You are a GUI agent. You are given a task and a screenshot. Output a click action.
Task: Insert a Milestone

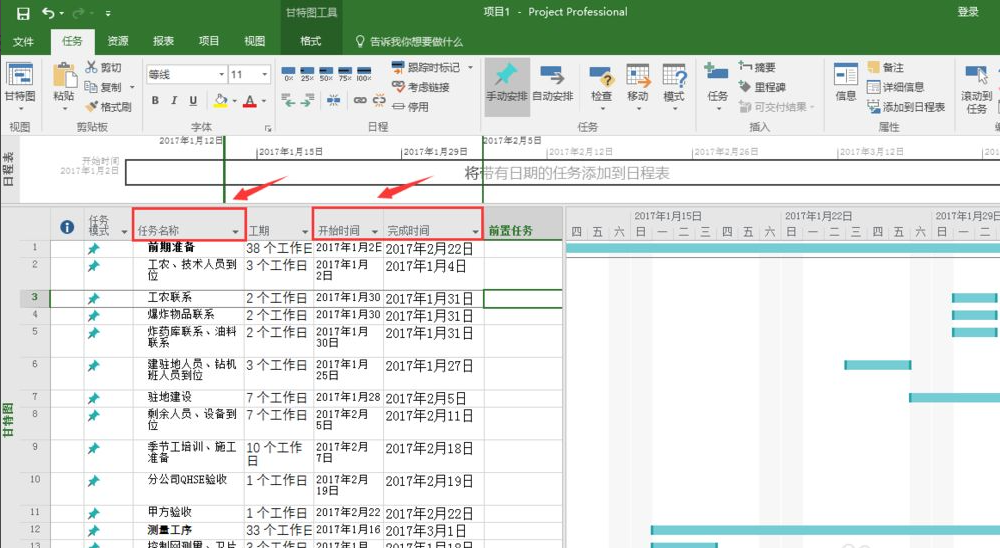[761, 87]
